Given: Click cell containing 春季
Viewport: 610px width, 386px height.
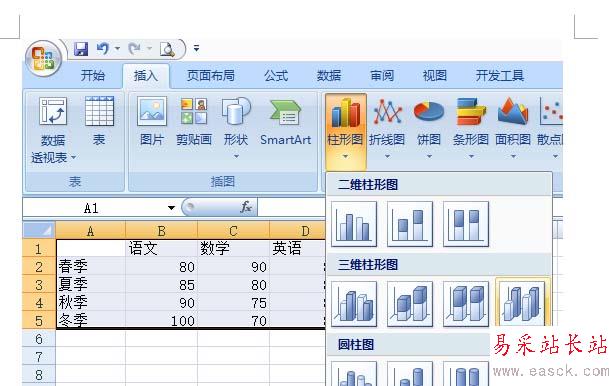Looking at the screenshot, I should tap(91, 267).
